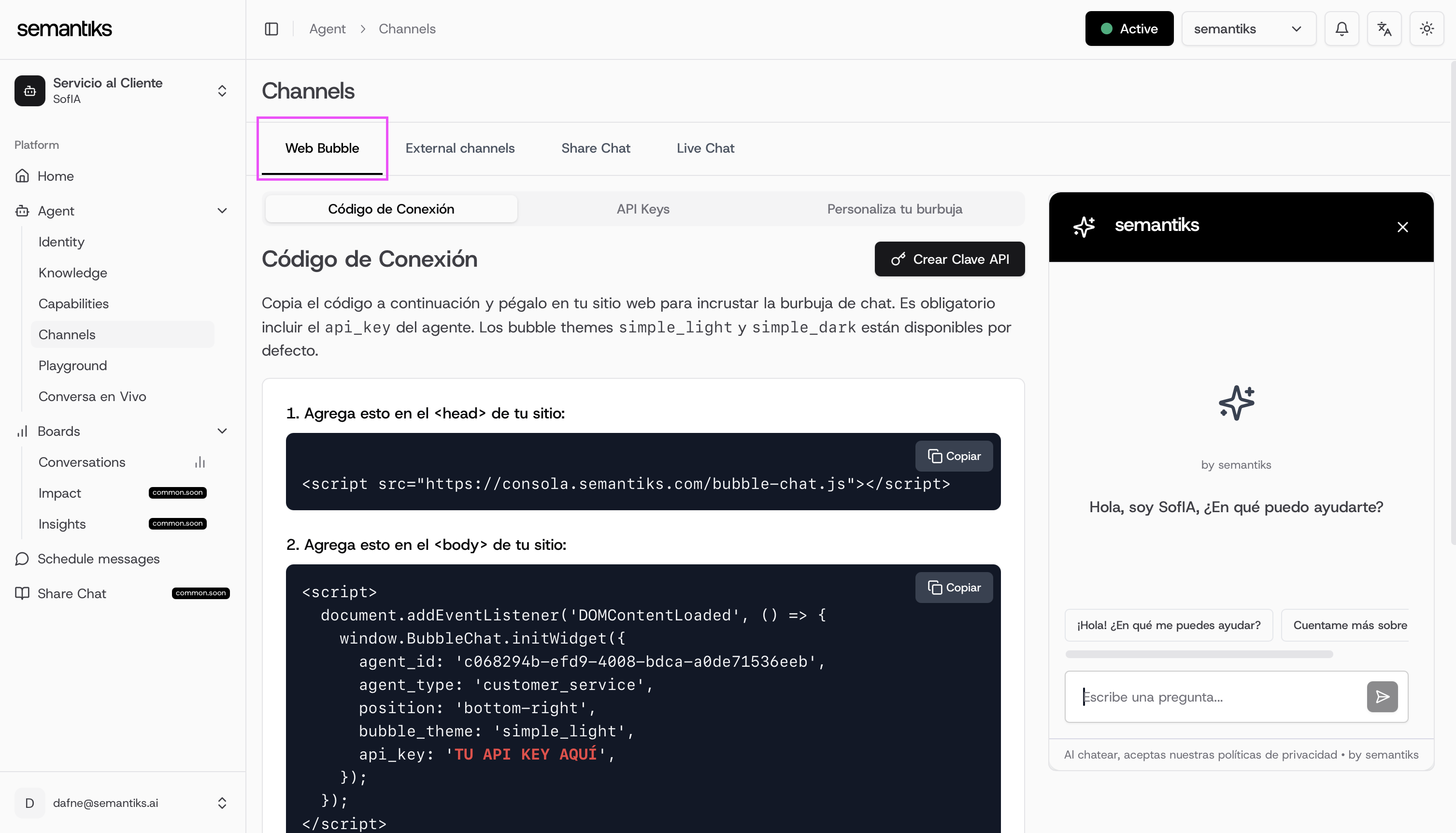Click the sun theme icon
This screenshot has height=833, width=1456.
point(1426,29)
